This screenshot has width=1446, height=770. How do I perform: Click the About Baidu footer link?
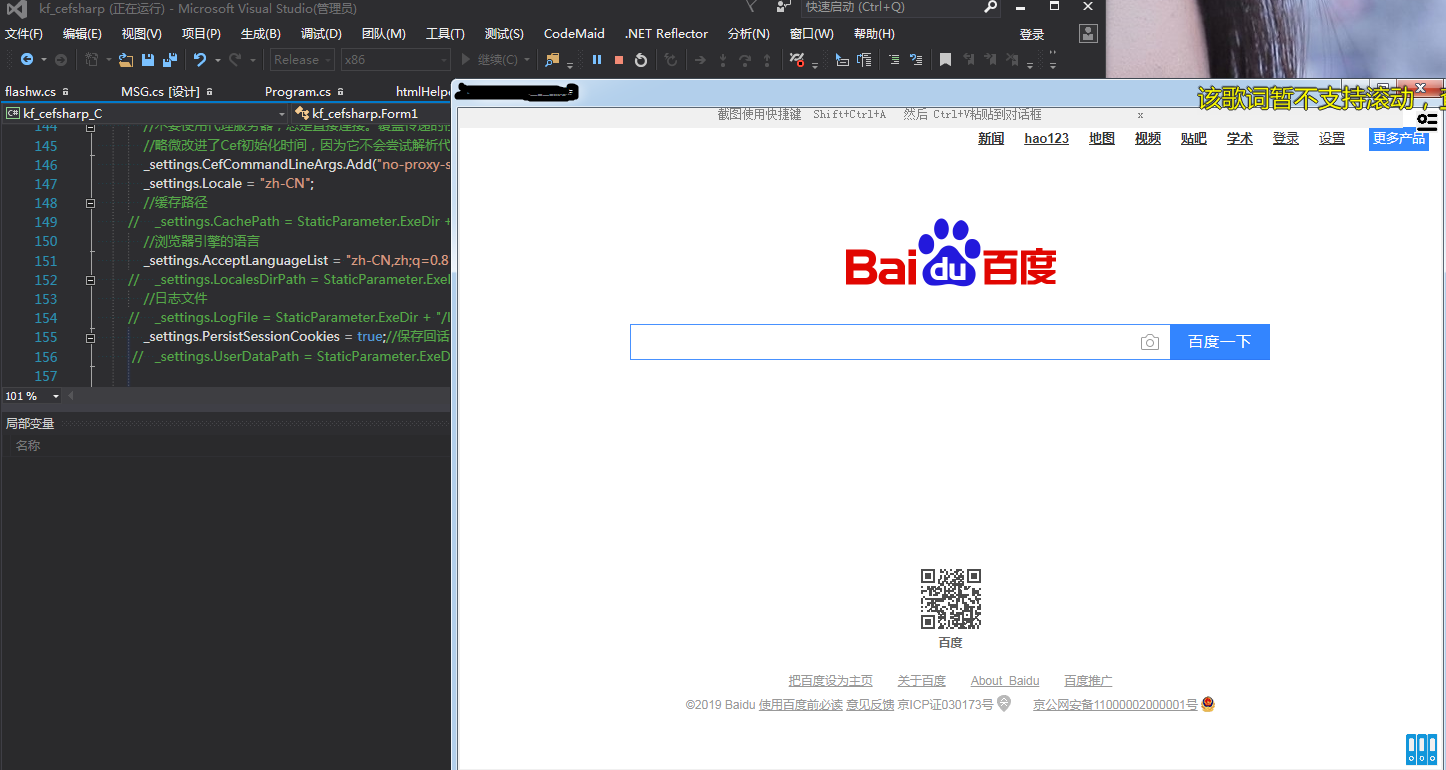[x=1005, y=681]
